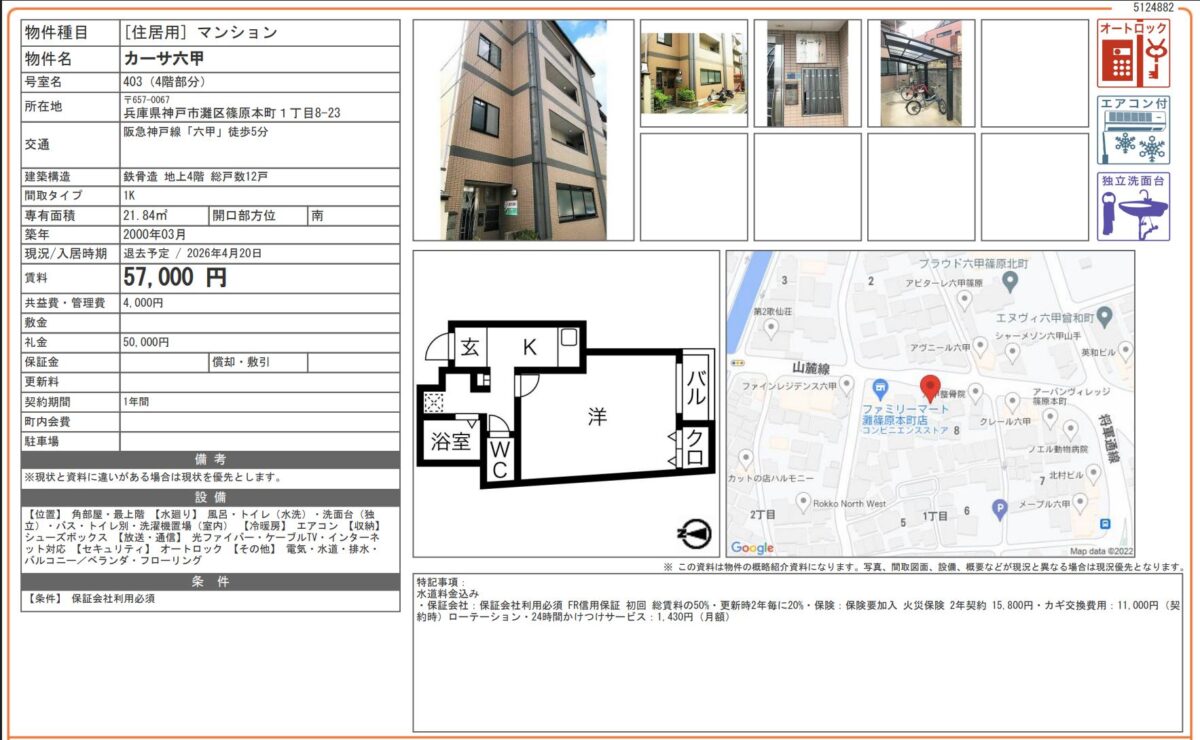Open the large building exterior photo

[x=523, y=130]
